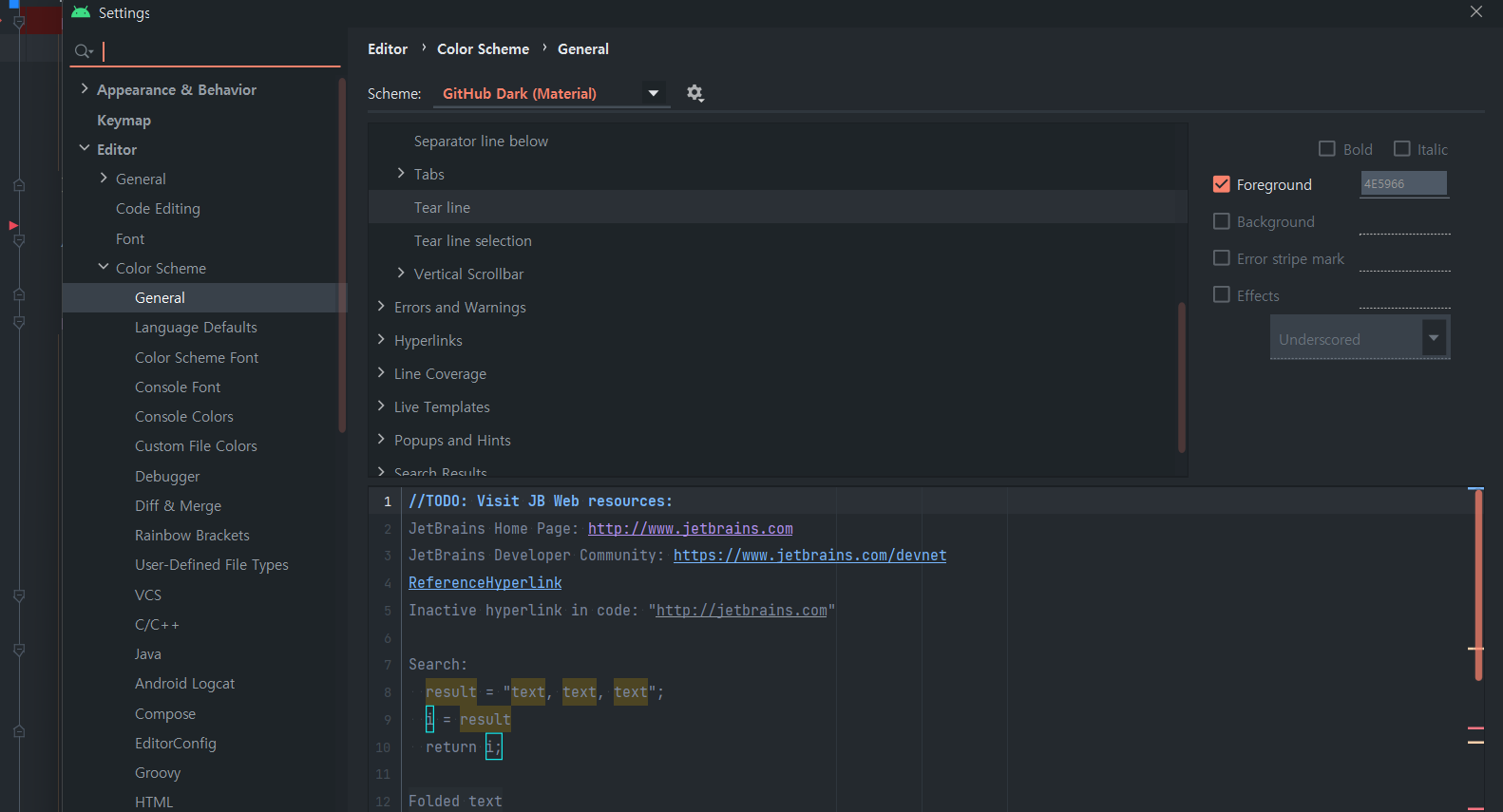The height and width of the screenshot is (812, 1503).
Task: Select Groovy color settings
Action: [x=158, y=772]
